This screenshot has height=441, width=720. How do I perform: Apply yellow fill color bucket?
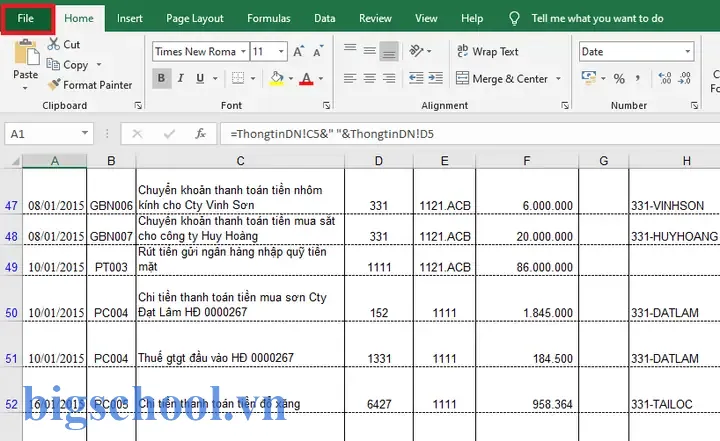[277, 78]
